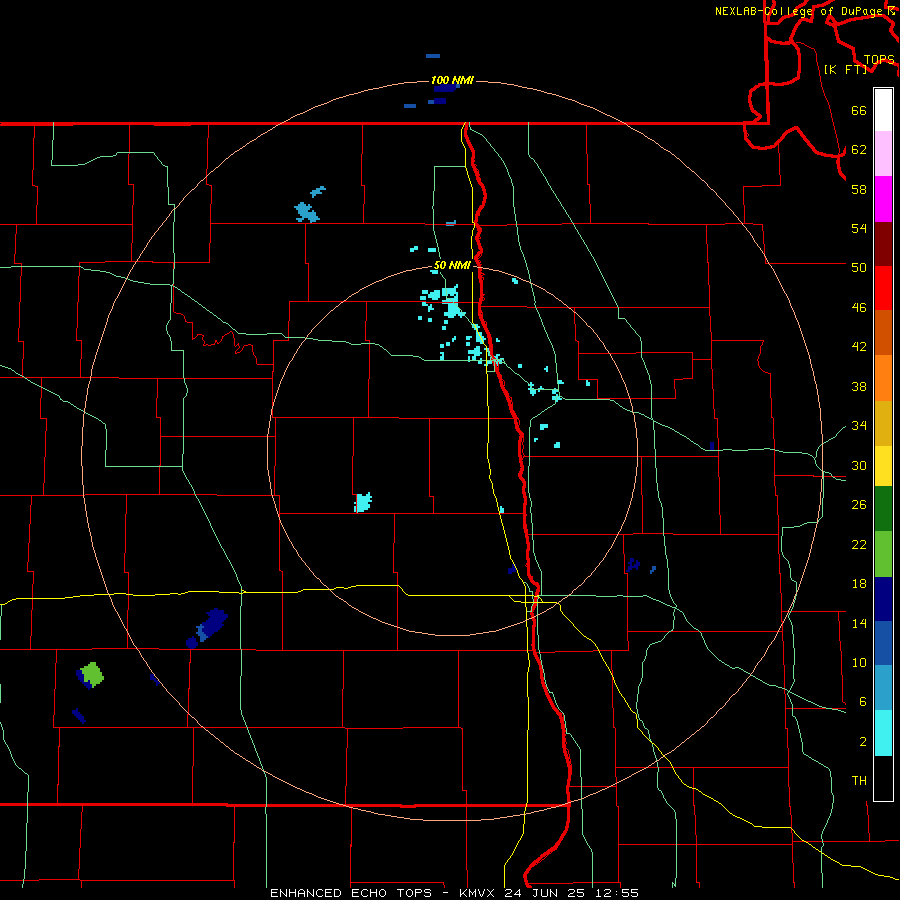Click the "NEXLAB-College of DuPage" credit text
900x900 pixels.
pyautogui.click(x=797, y=11)
